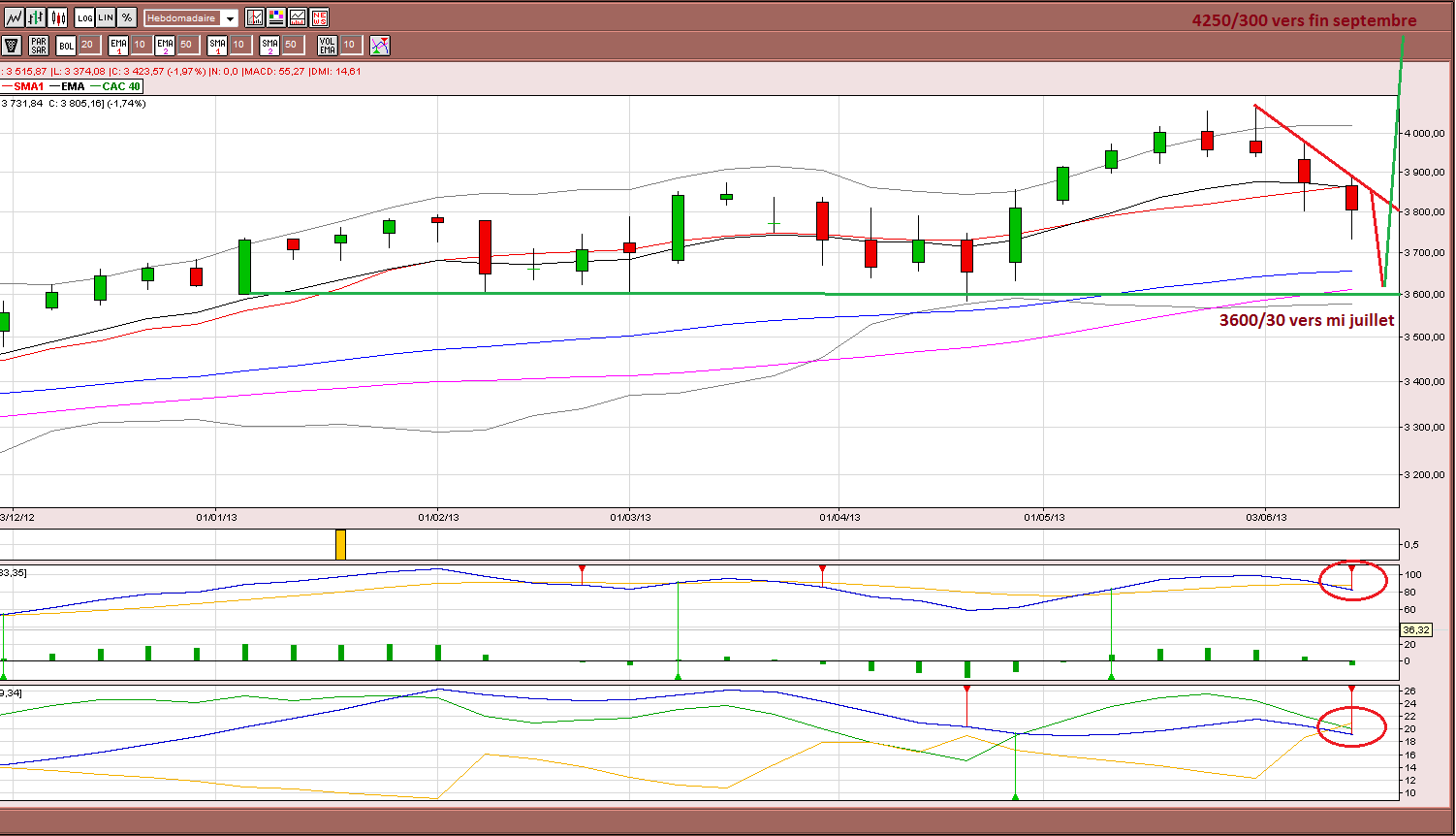Open the NEWS icon
This screenshot has height=836, width=1456.
tap(319, 17)
